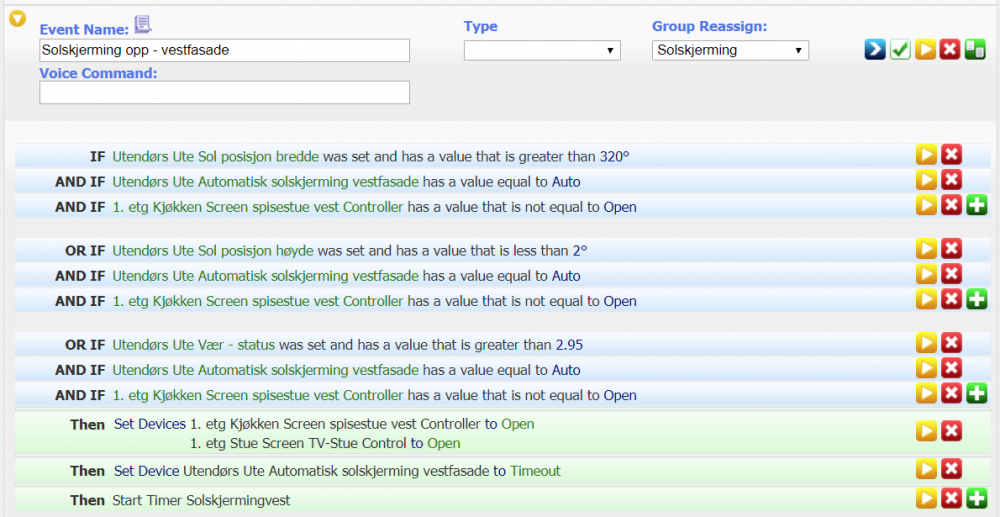The width and height of the screenshot is (1000, 517).
Task: Edit the Set Devices to Open action
Action: (x=927, y=431)
